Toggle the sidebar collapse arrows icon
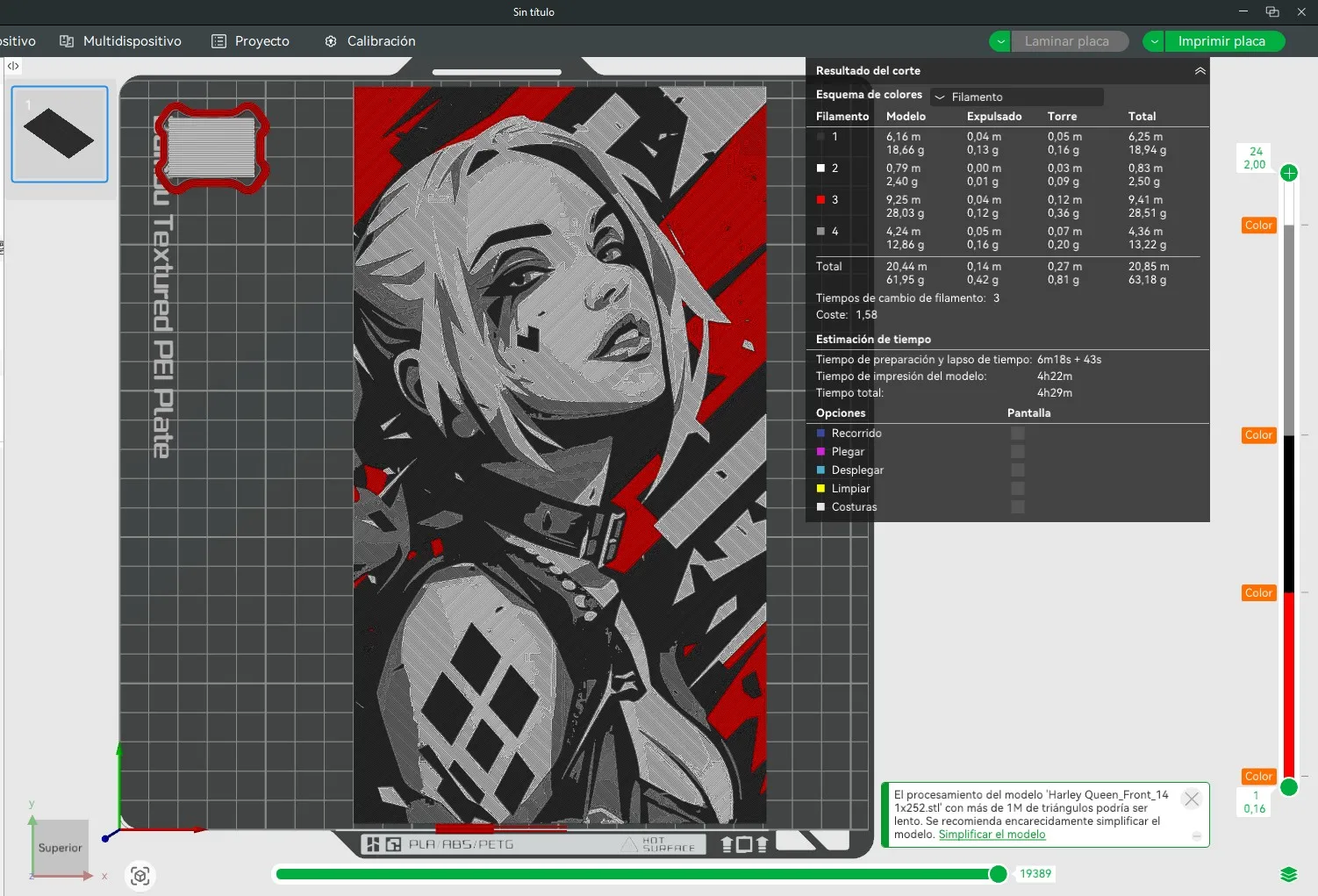 click(13, 66)
